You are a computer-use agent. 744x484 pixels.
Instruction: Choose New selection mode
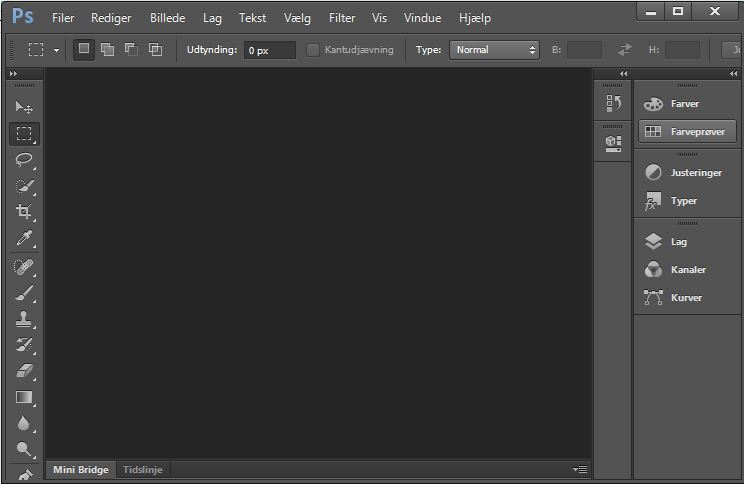click(x=84, y=49)
